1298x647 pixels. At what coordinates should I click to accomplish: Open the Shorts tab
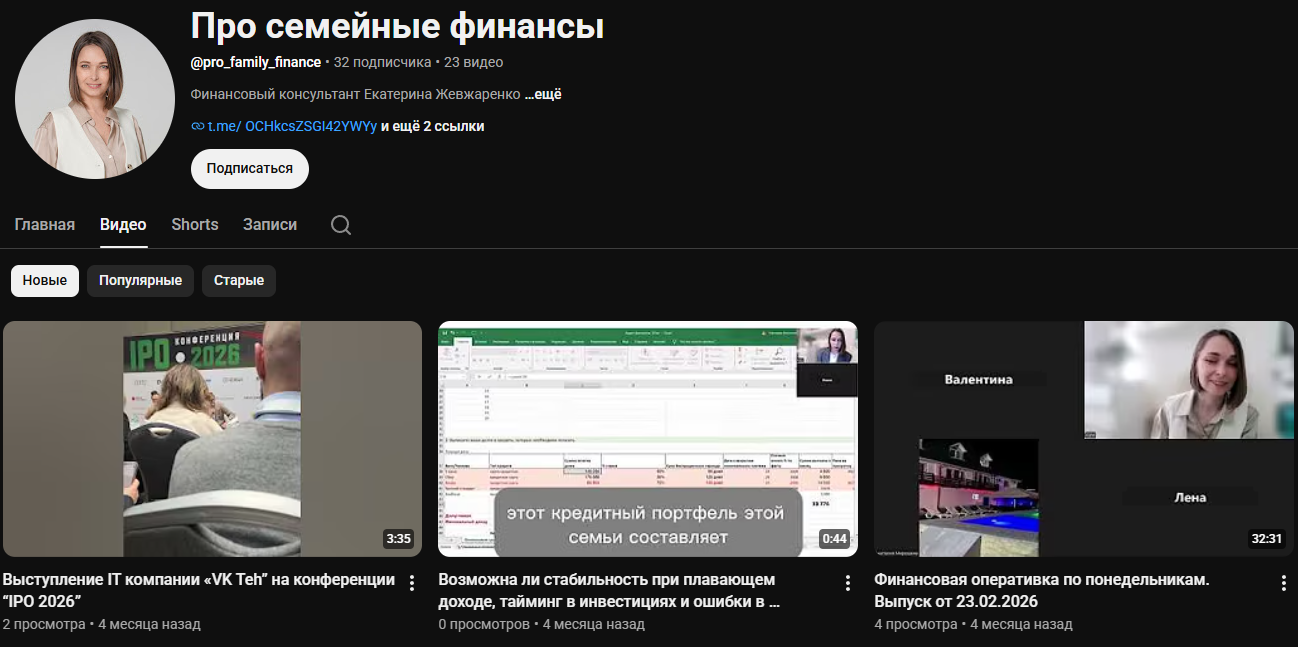(x=195, y=224)
